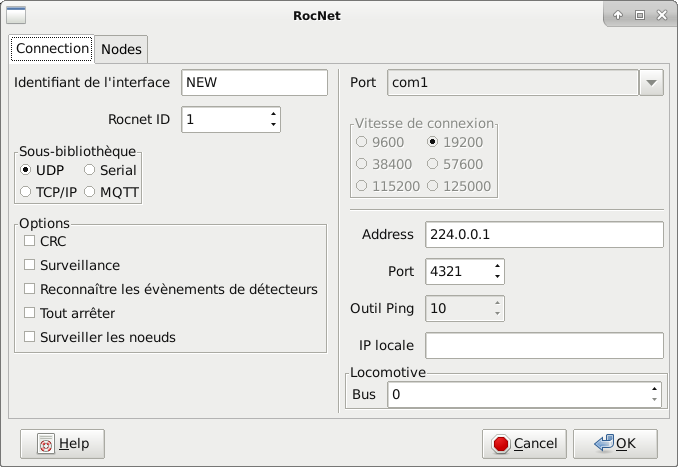Decrease the port 4321 spinner value
The height and width of the screenshot is (467, 678).
point(497,277)
